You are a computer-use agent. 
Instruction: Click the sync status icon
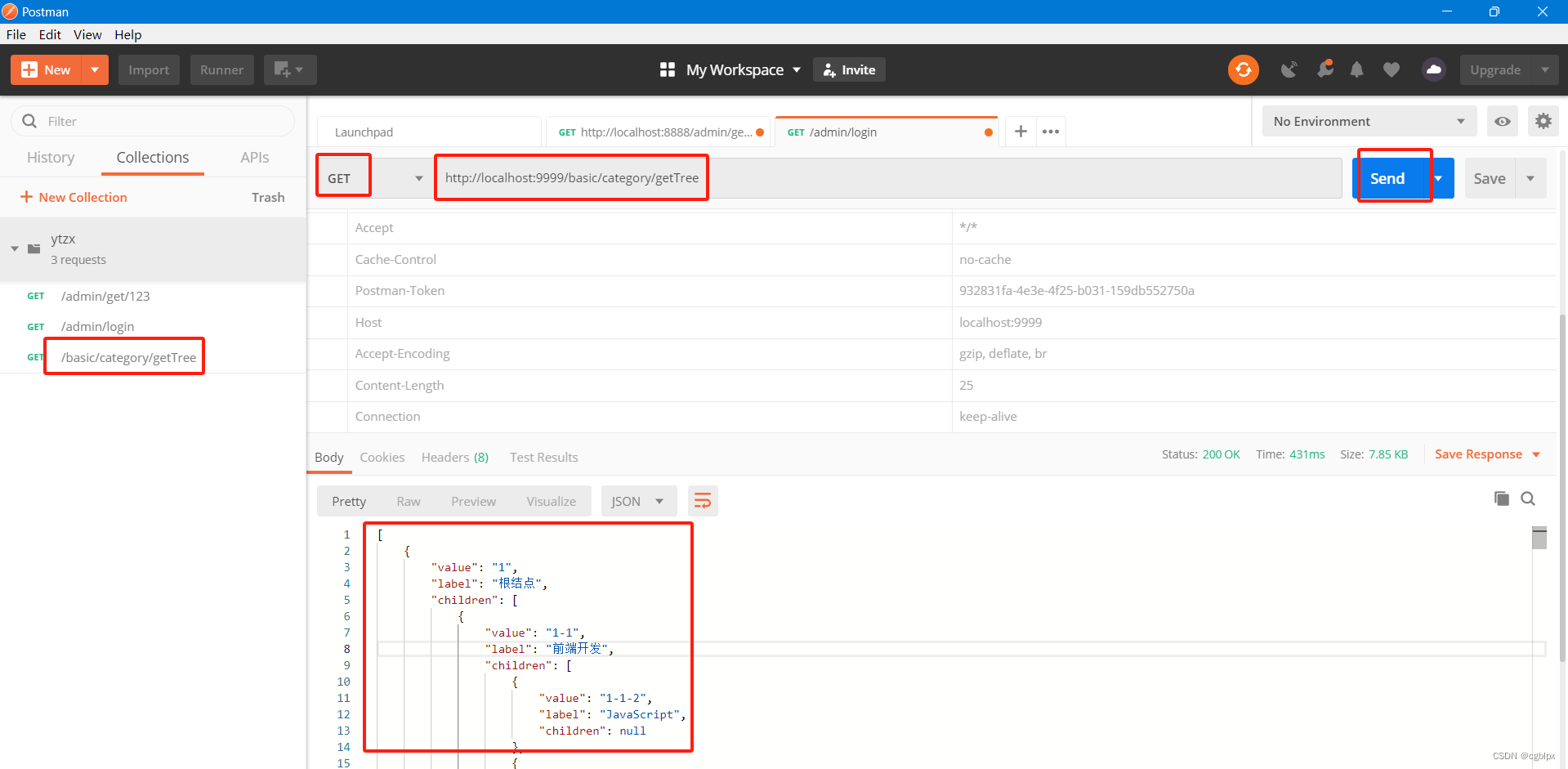click(1243, 70)
